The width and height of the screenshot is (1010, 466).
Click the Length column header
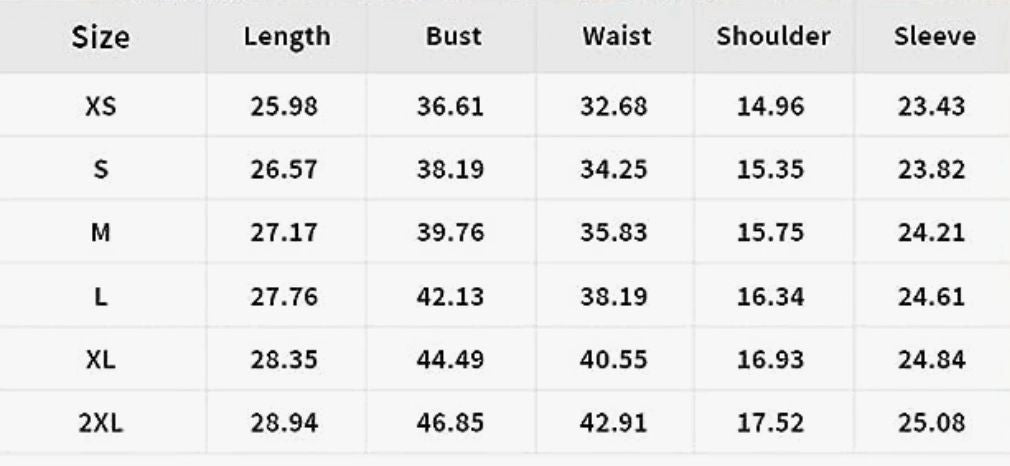pos(286,38)
